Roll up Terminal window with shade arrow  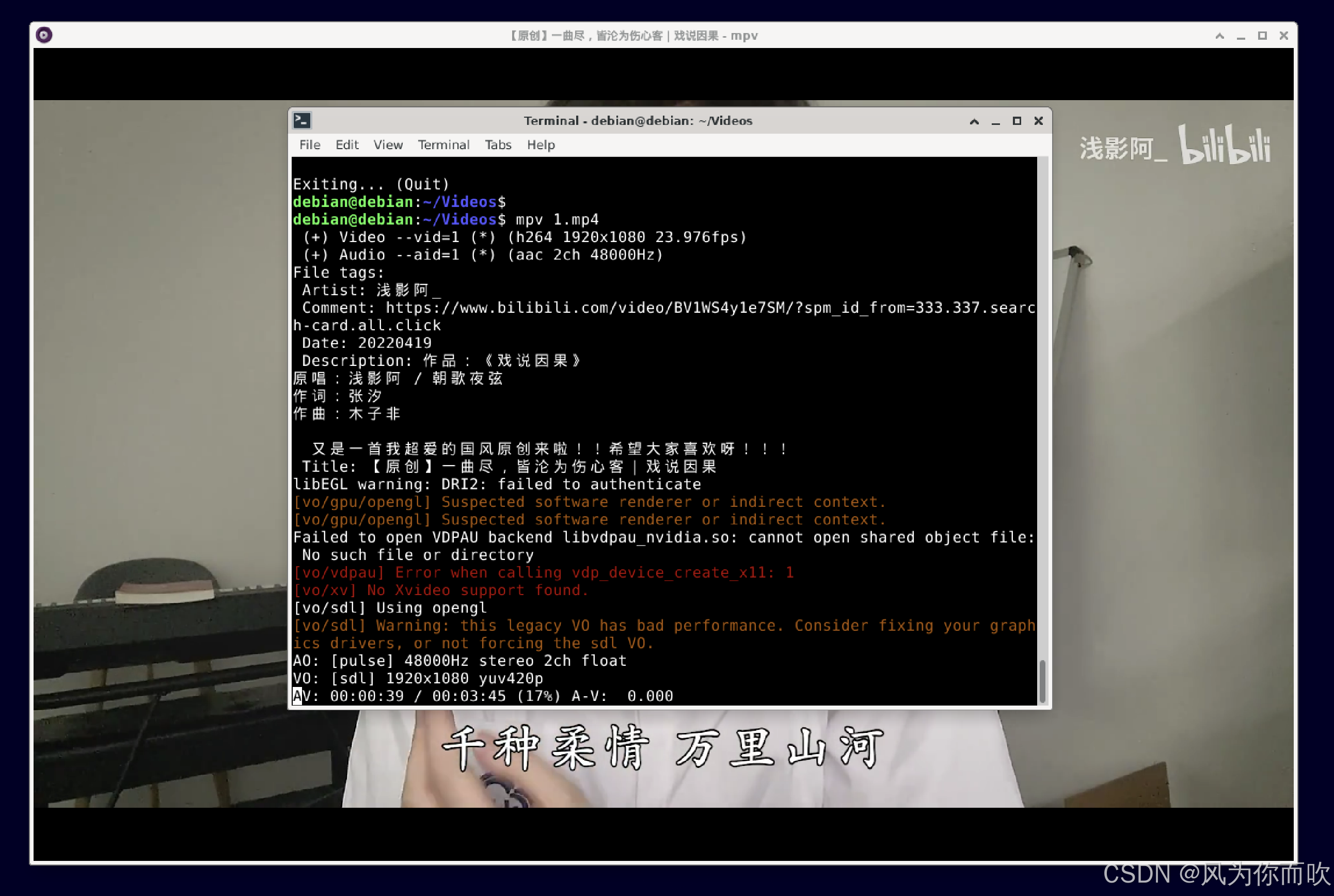(x=974, y=121)
